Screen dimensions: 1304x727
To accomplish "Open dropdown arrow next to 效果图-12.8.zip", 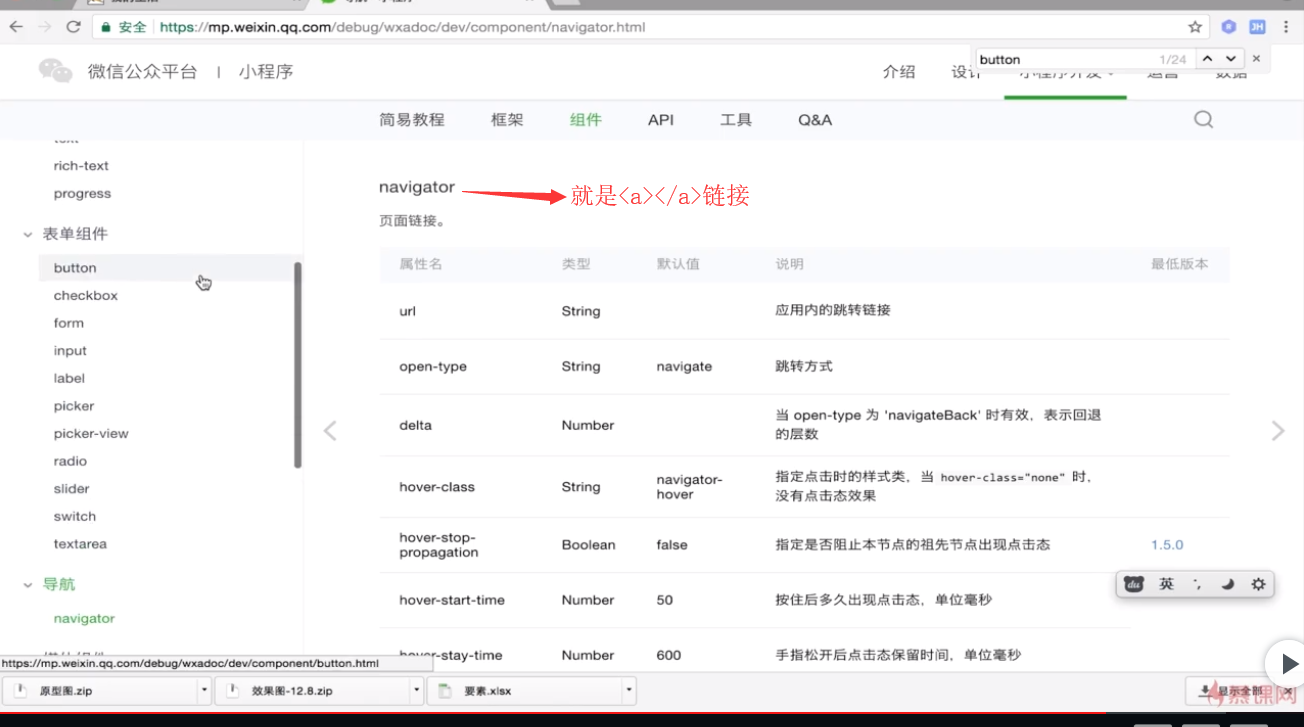I will tap(417, 690).
